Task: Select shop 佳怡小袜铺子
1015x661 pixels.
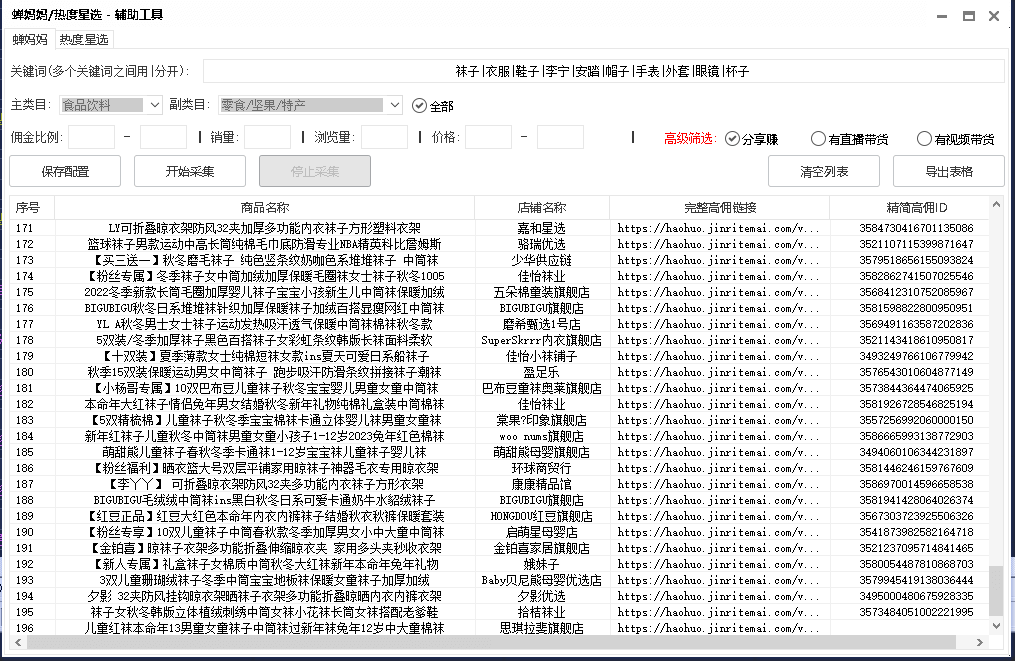Action: (542, 356)
